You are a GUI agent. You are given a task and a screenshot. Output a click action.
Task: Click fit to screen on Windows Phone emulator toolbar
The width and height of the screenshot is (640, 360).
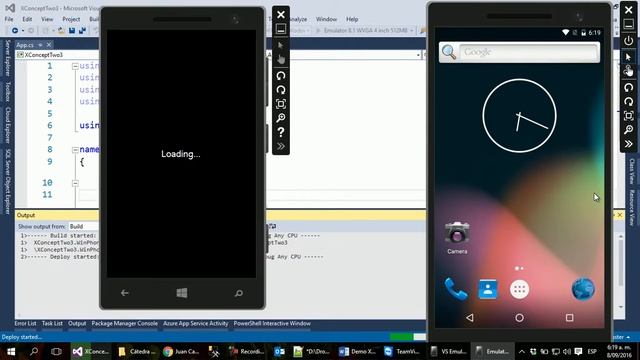point(280,104)
